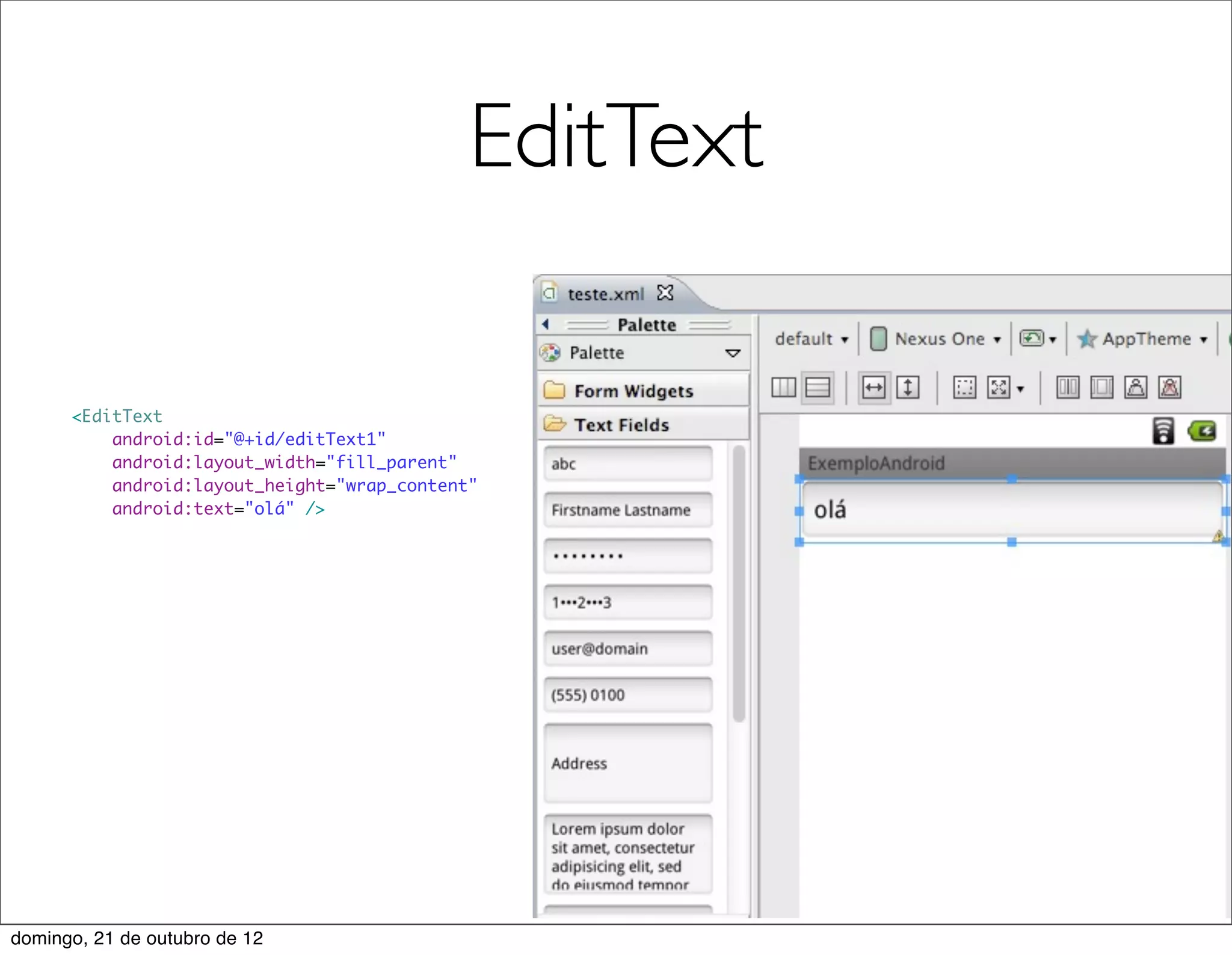Screen dimensions: 1232x955
Task: Click distribute weights evenly icon
Action: tap(1068, 388)
